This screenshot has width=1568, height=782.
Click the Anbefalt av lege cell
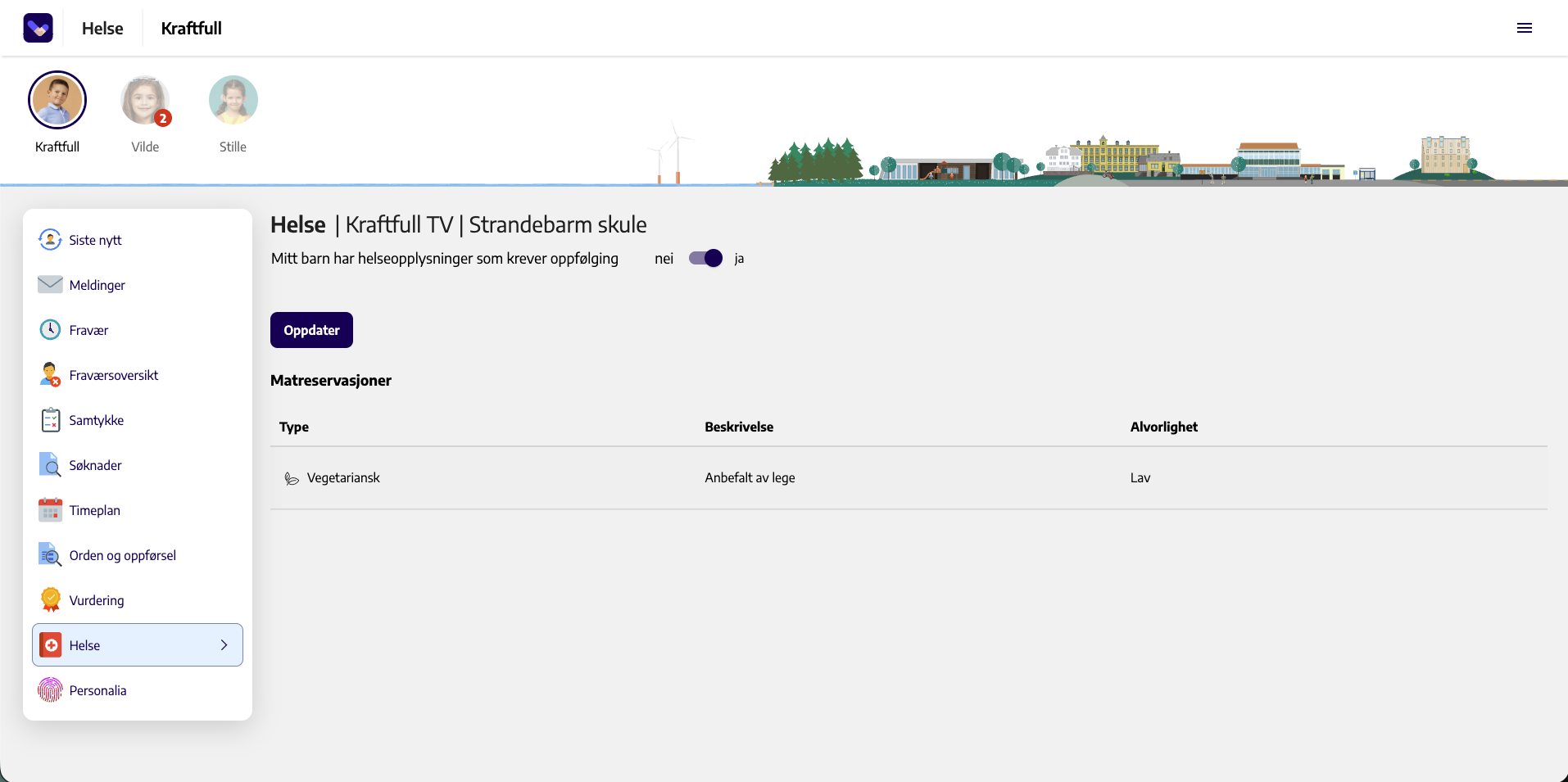(x=750, y=477)
